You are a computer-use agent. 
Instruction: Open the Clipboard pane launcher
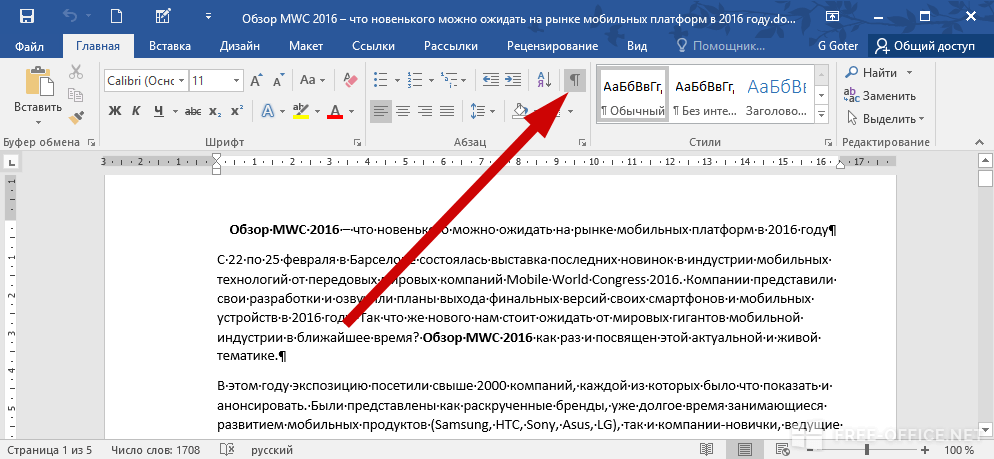coord(91,143)
